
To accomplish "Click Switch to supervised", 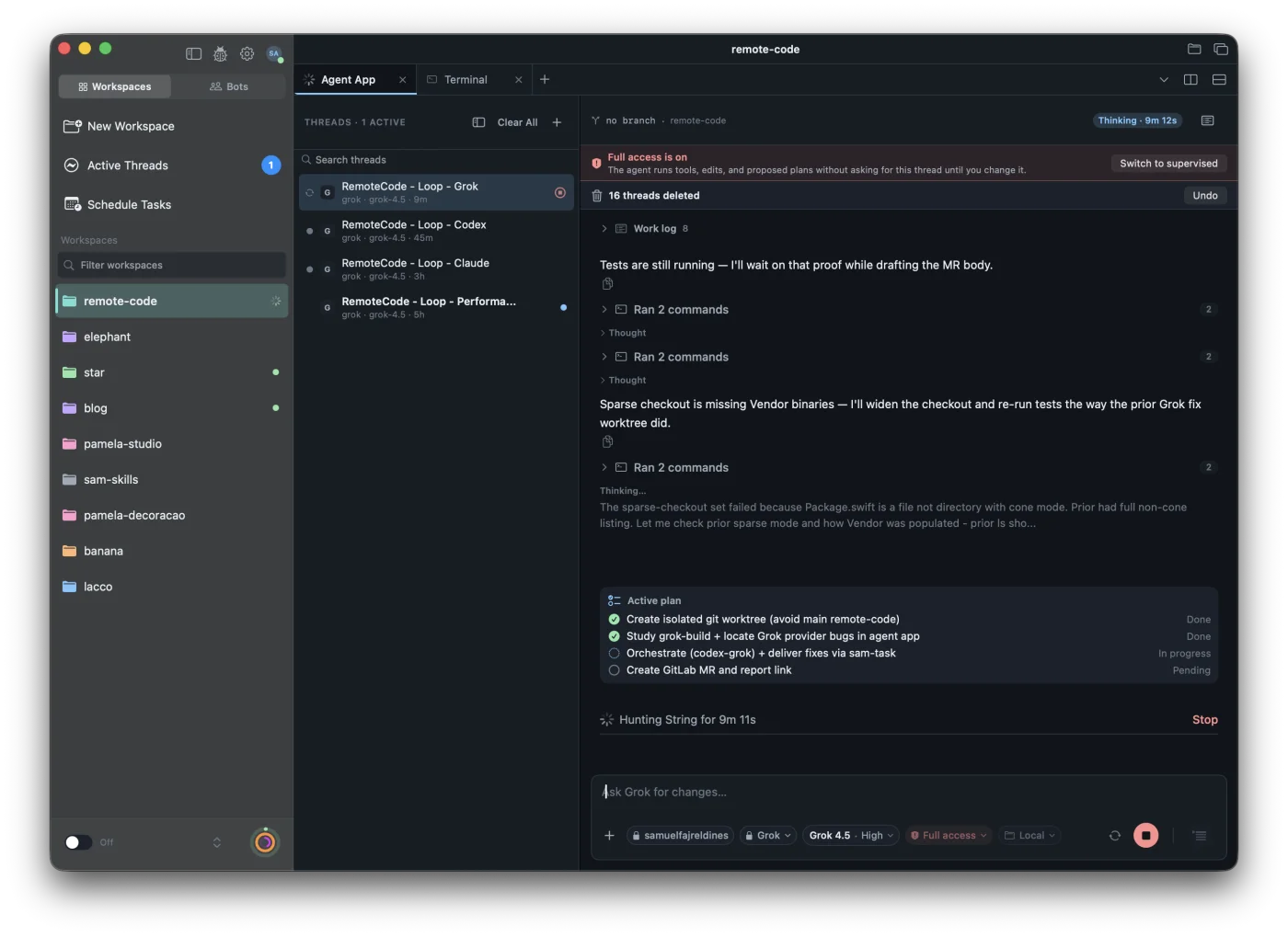I will tap(1168, 164).
